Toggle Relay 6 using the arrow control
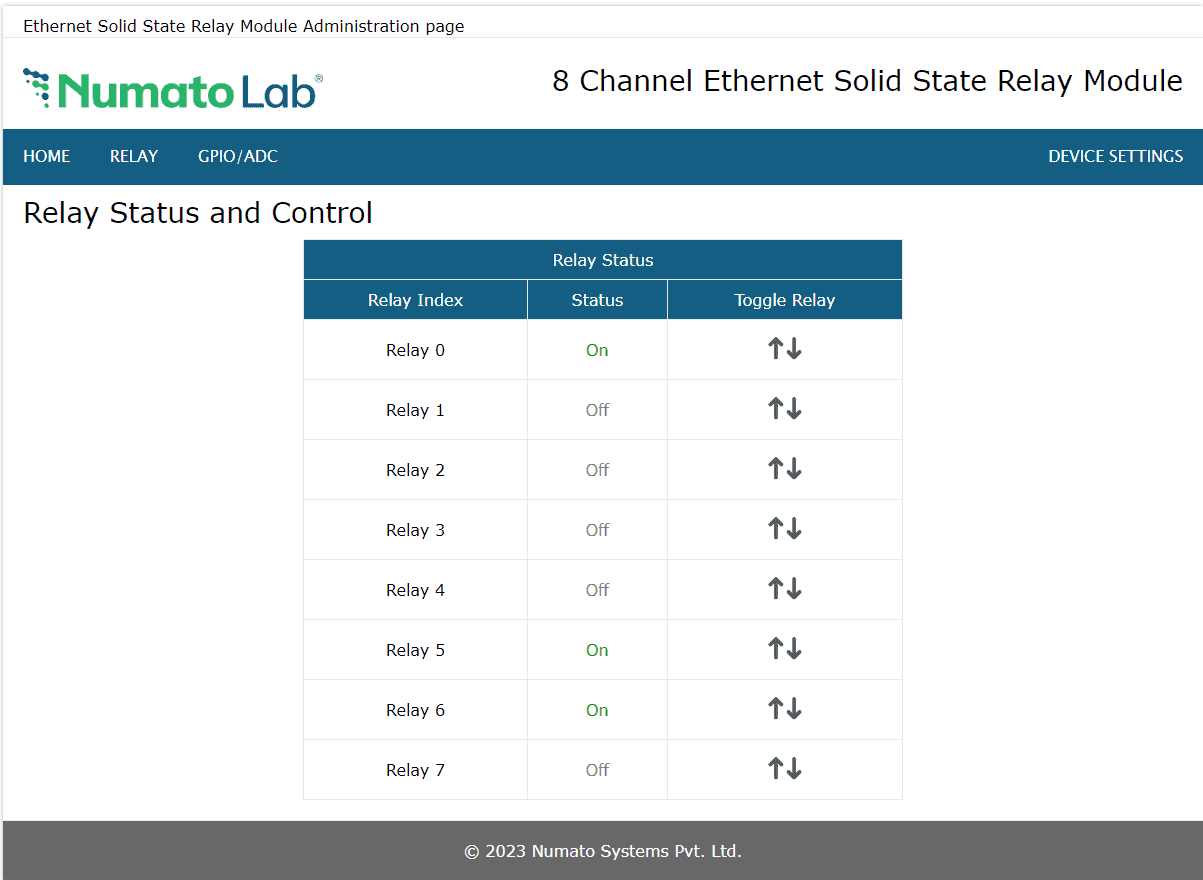 click(784, 709)
